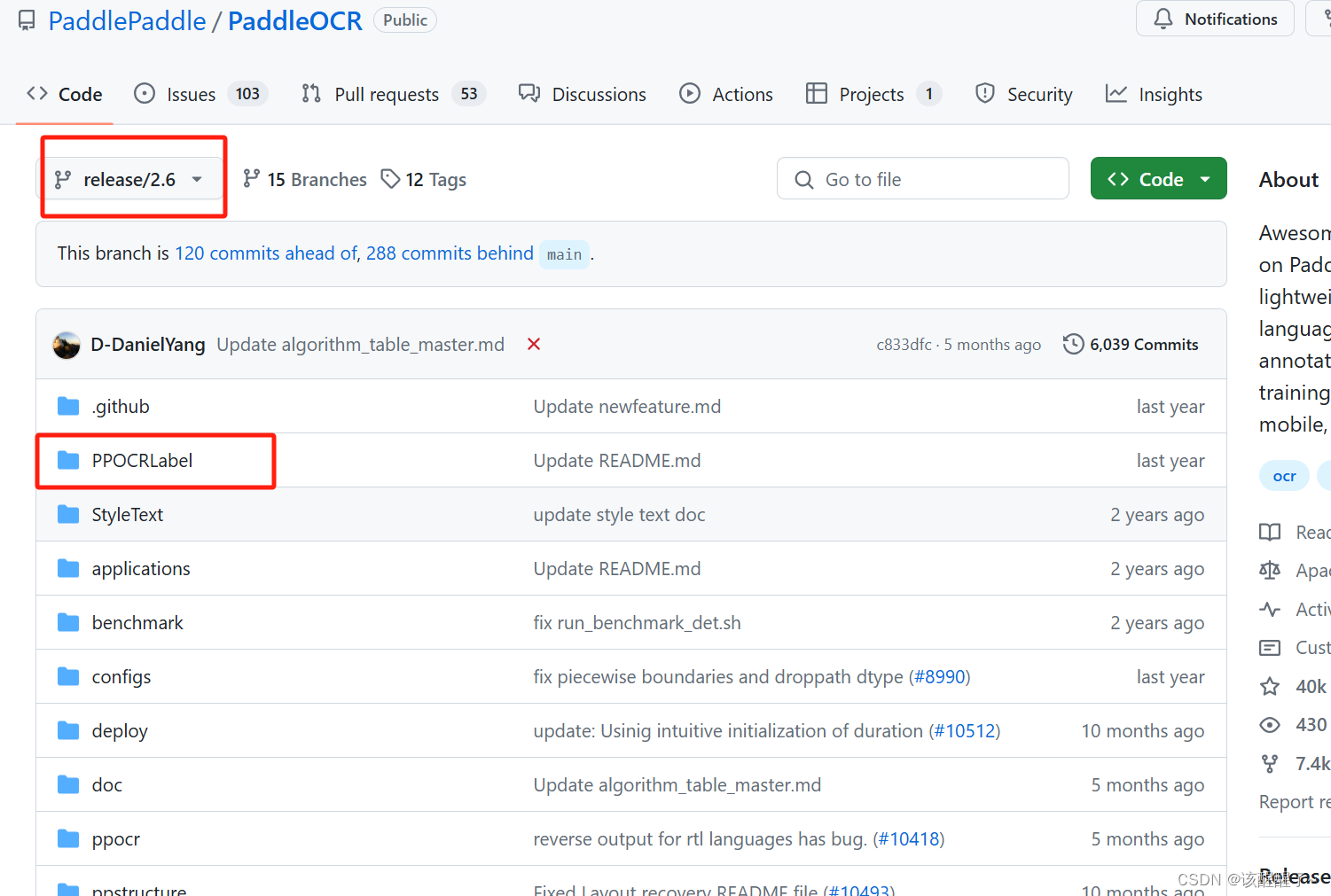
Task: Open D-DanielYang author profile link
Action: 148,345
